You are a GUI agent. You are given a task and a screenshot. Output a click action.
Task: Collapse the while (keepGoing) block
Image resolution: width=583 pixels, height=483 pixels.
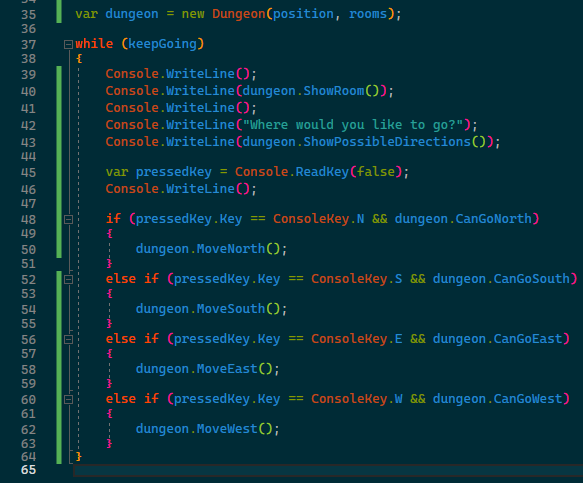[68, 45]
